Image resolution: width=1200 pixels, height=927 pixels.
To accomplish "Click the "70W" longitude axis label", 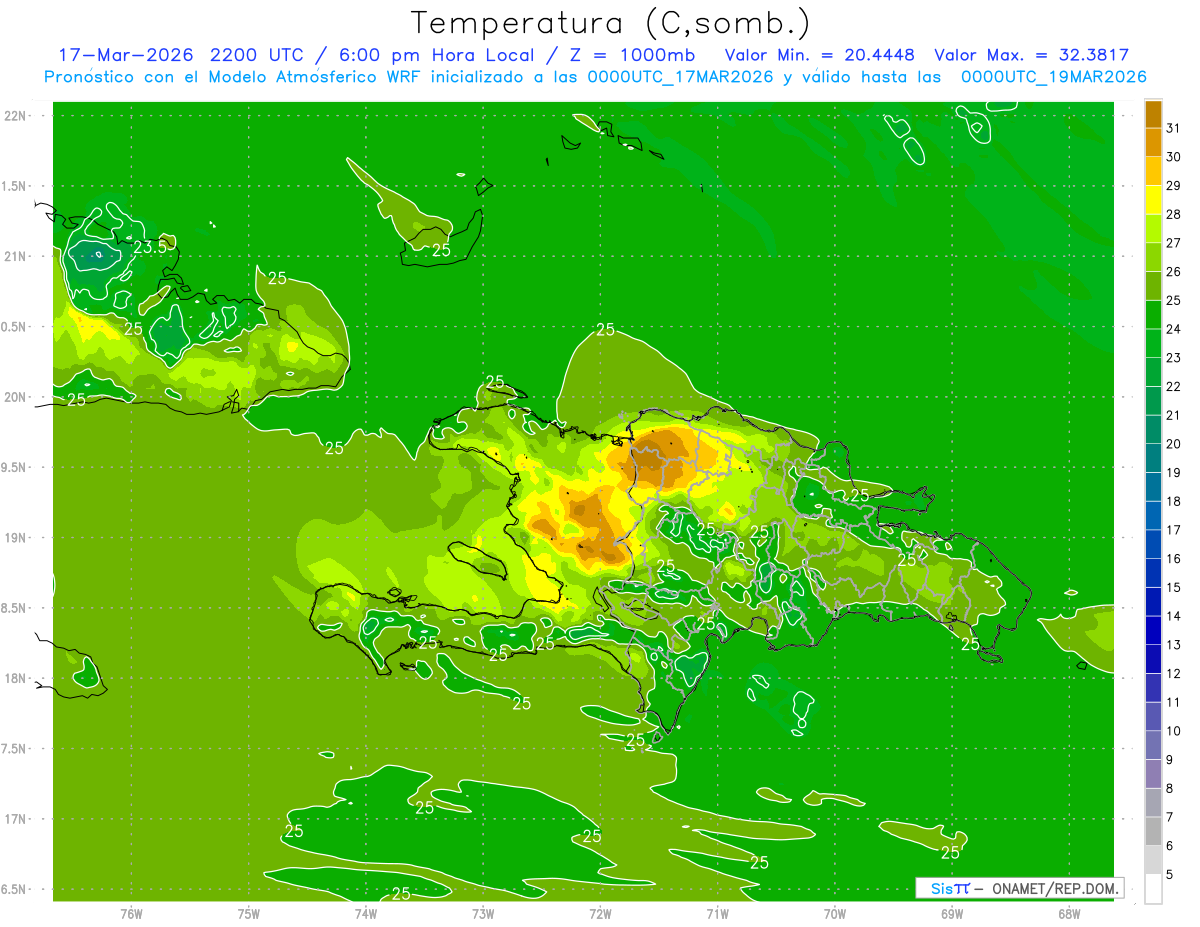I will pyautogui.click(x=835, y=914).
